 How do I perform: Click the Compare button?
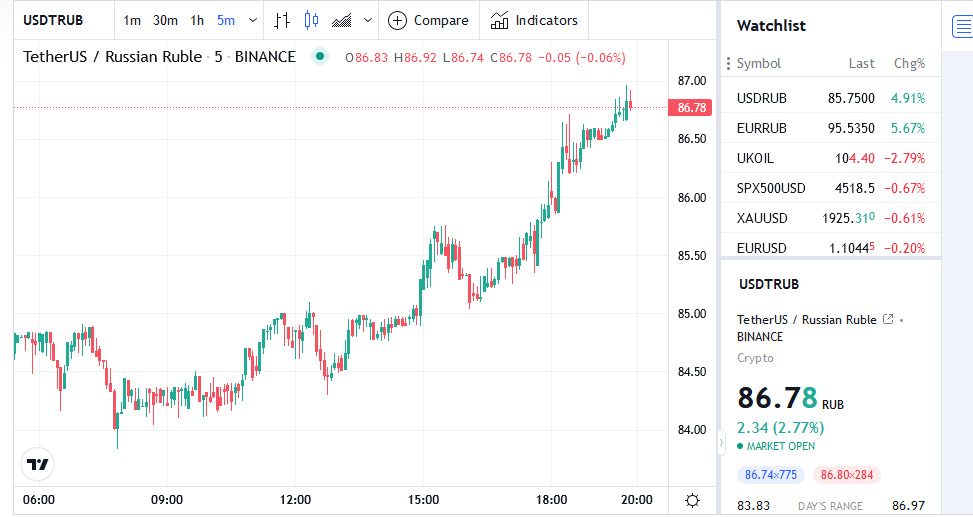coord(428,20)
